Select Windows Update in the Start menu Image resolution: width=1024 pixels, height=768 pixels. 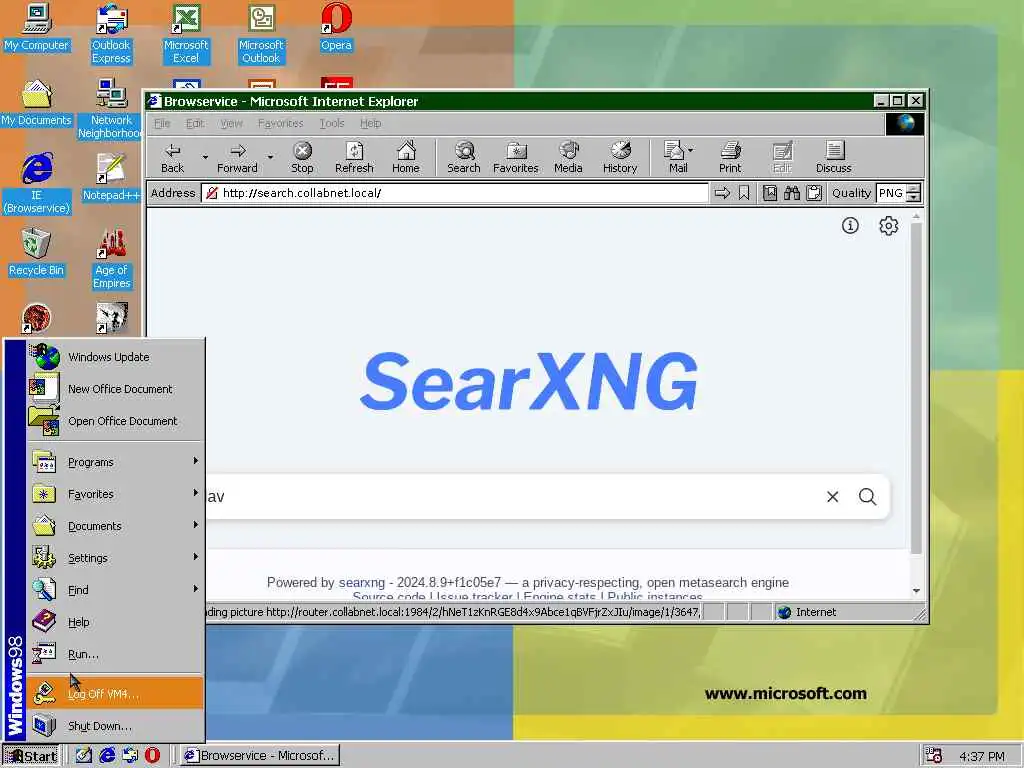(x=115, y=357)
